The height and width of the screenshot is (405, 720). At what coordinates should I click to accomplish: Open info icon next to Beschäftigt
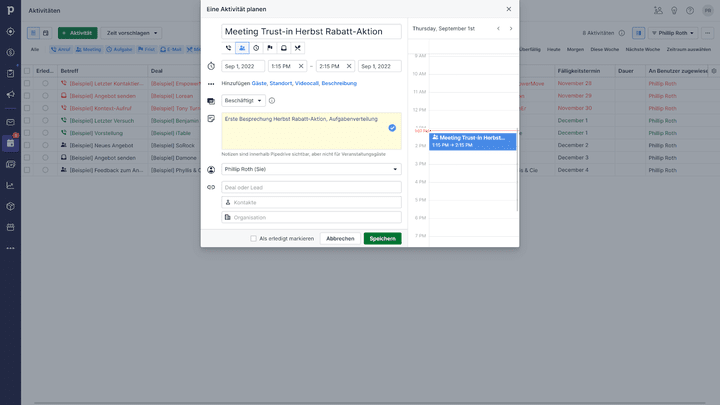pyautogui.click(x=272, y=101)
